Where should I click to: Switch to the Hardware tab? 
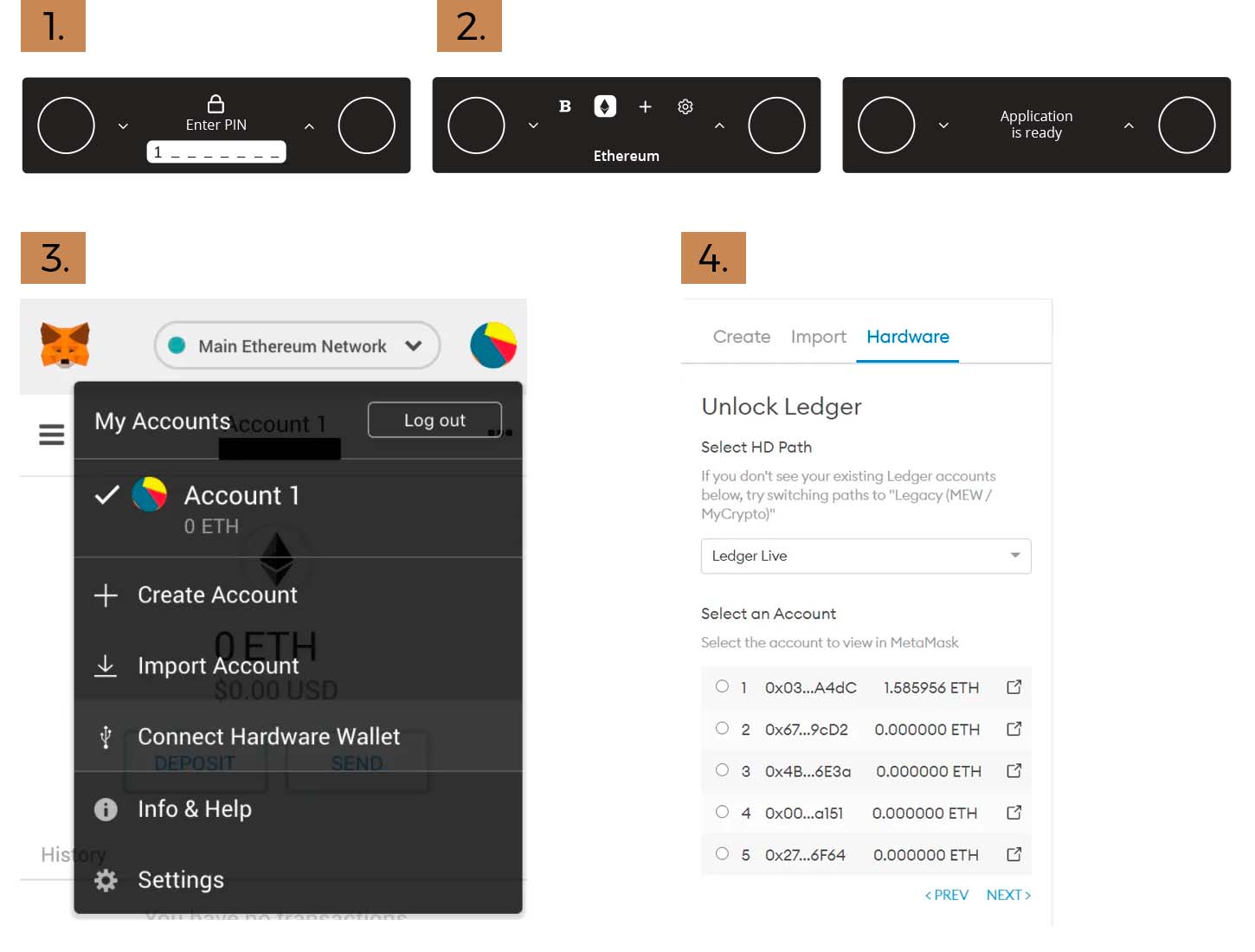click(908, 337)
